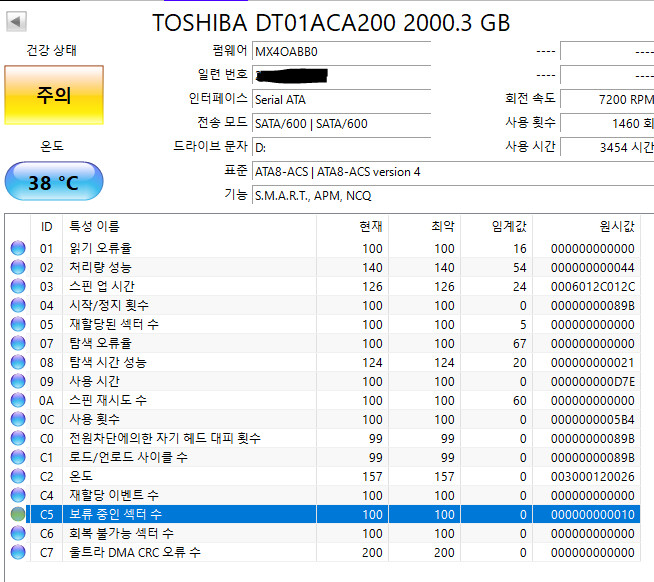Click status orb for ID C6 회복 불가능 섹터 수
Image resolution: width=654 pixels, height=582 pixels.
(x=18, y=533)
